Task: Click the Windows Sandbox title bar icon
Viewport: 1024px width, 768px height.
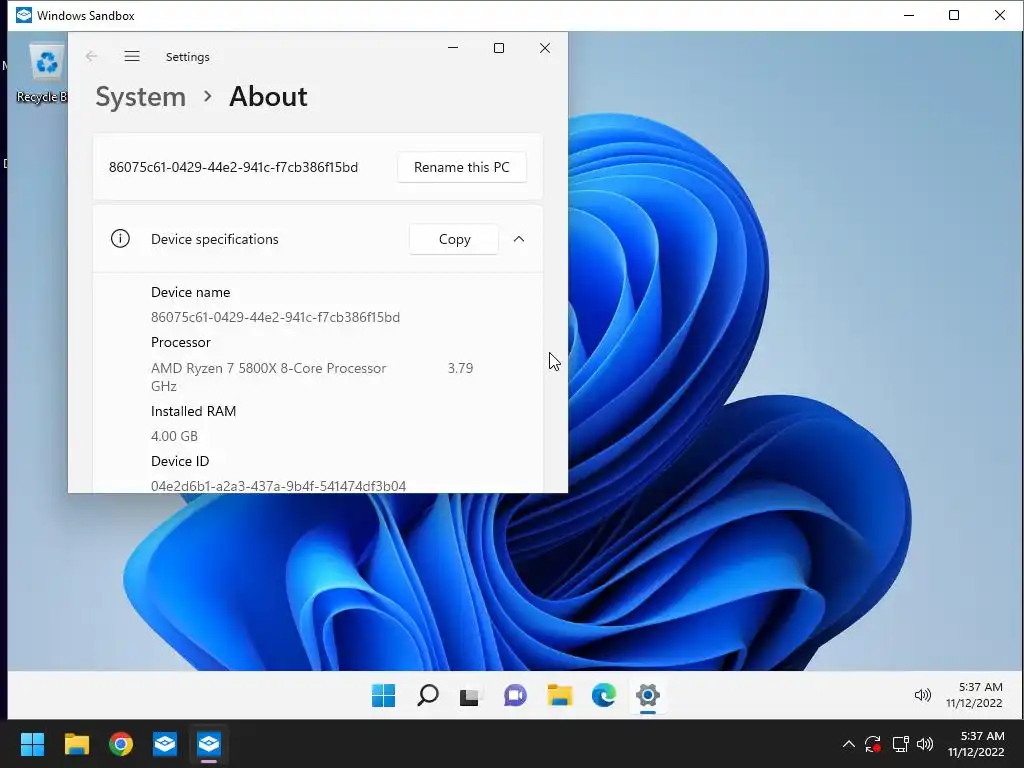Action: pyautogui.click(x=24, y=15)
